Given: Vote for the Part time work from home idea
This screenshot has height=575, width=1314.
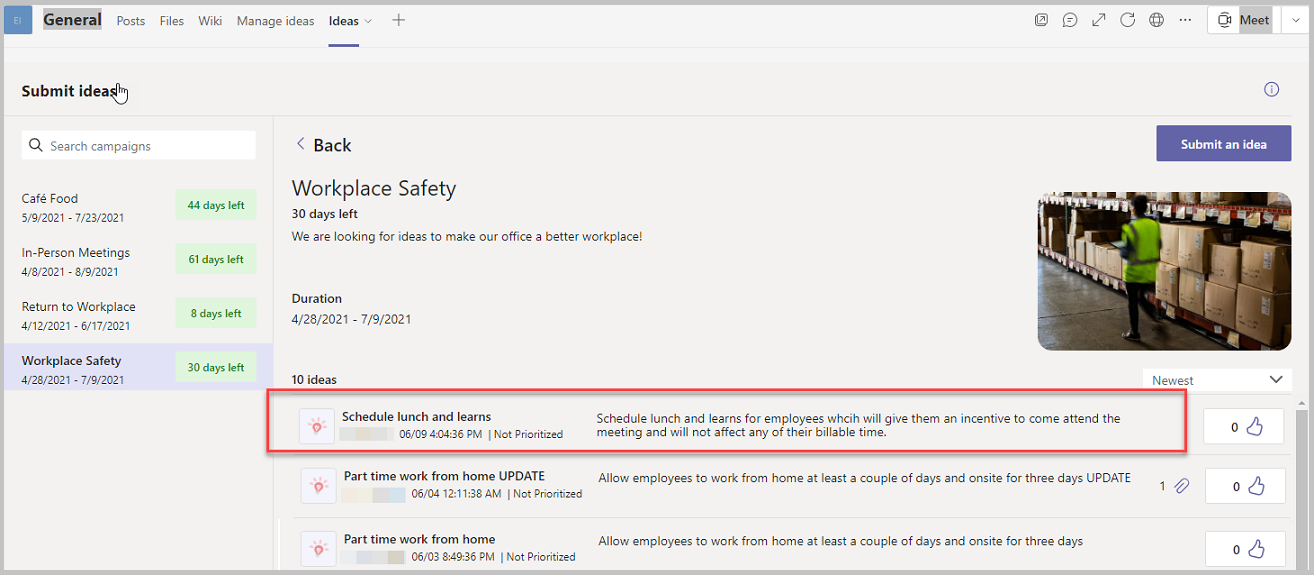Looking at the screenshot, I should click(x=1245, y=548).
